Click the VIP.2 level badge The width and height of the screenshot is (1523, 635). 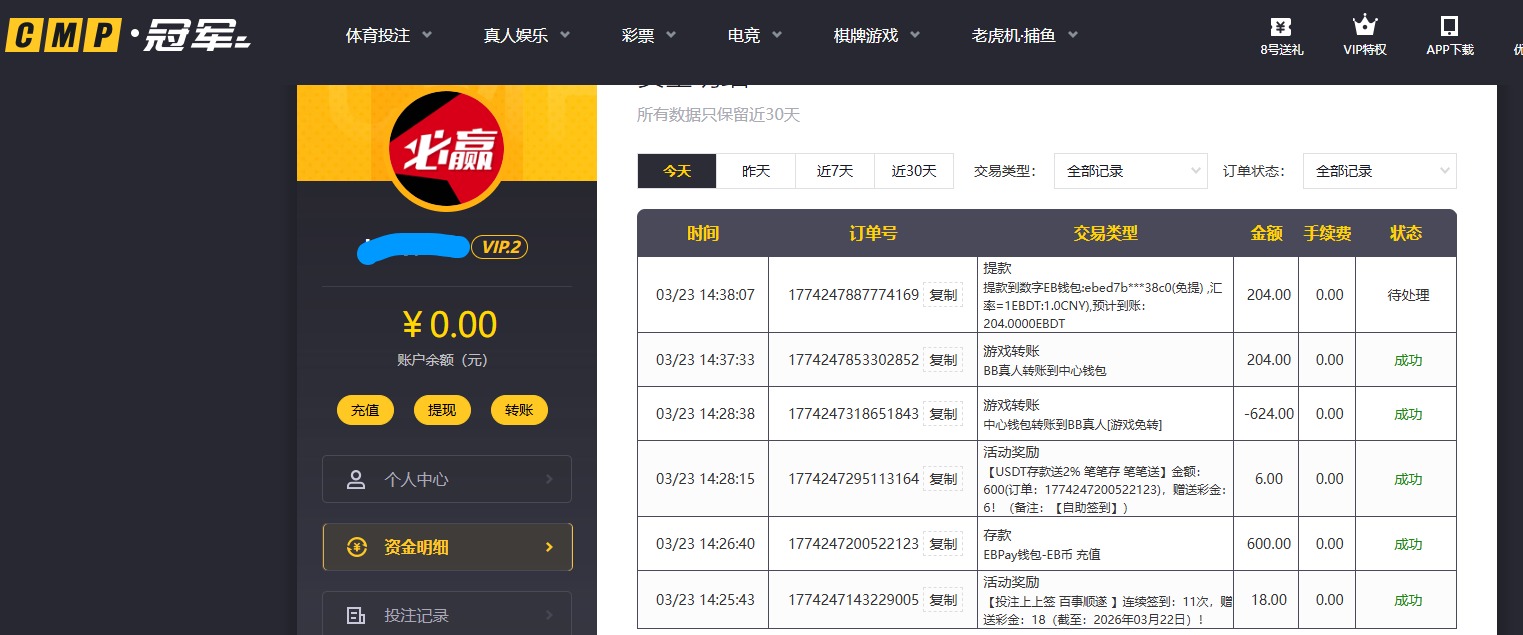tap(499, 247)
